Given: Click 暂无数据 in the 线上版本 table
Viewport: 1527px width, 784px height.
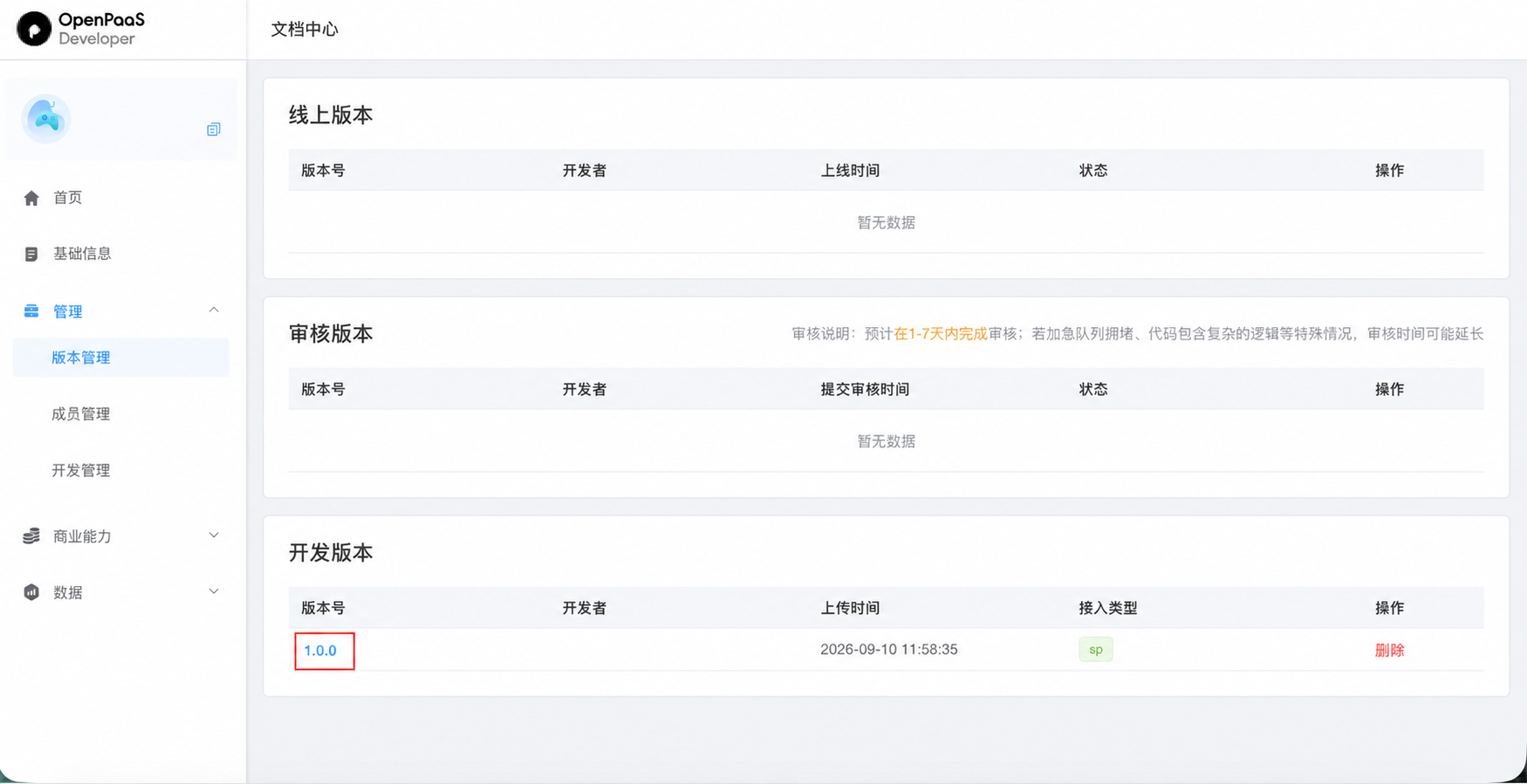Looking at the screenshot, I should (887, 222).
